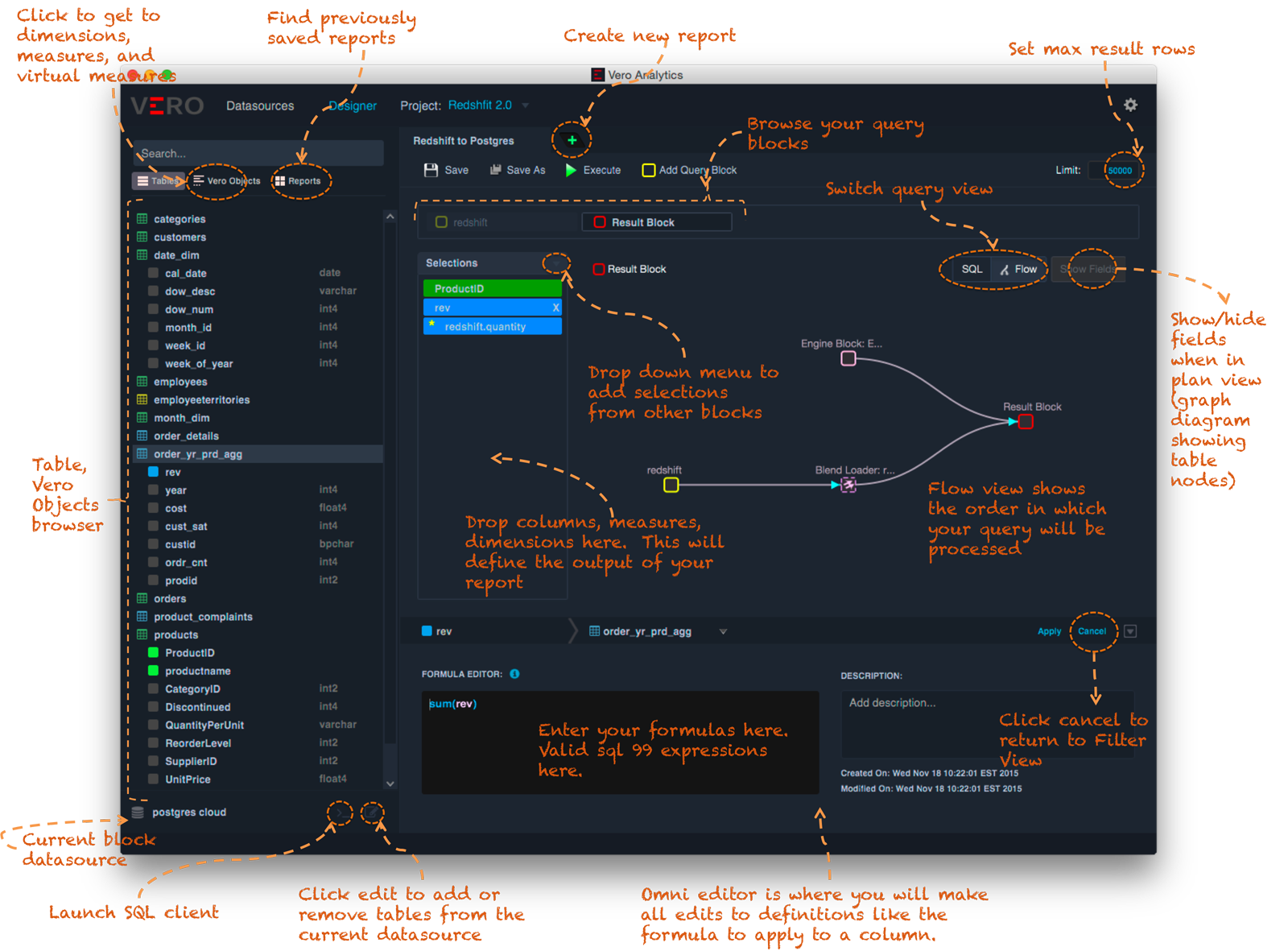Open the Selections dropdown menu
The height and width of the screenshot is (951, 1288).
coord(555,263)
